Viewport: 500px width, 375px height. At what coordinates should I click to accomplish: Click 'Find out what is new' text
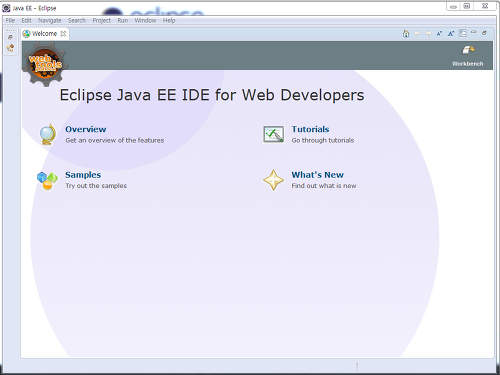pos(324,186)
